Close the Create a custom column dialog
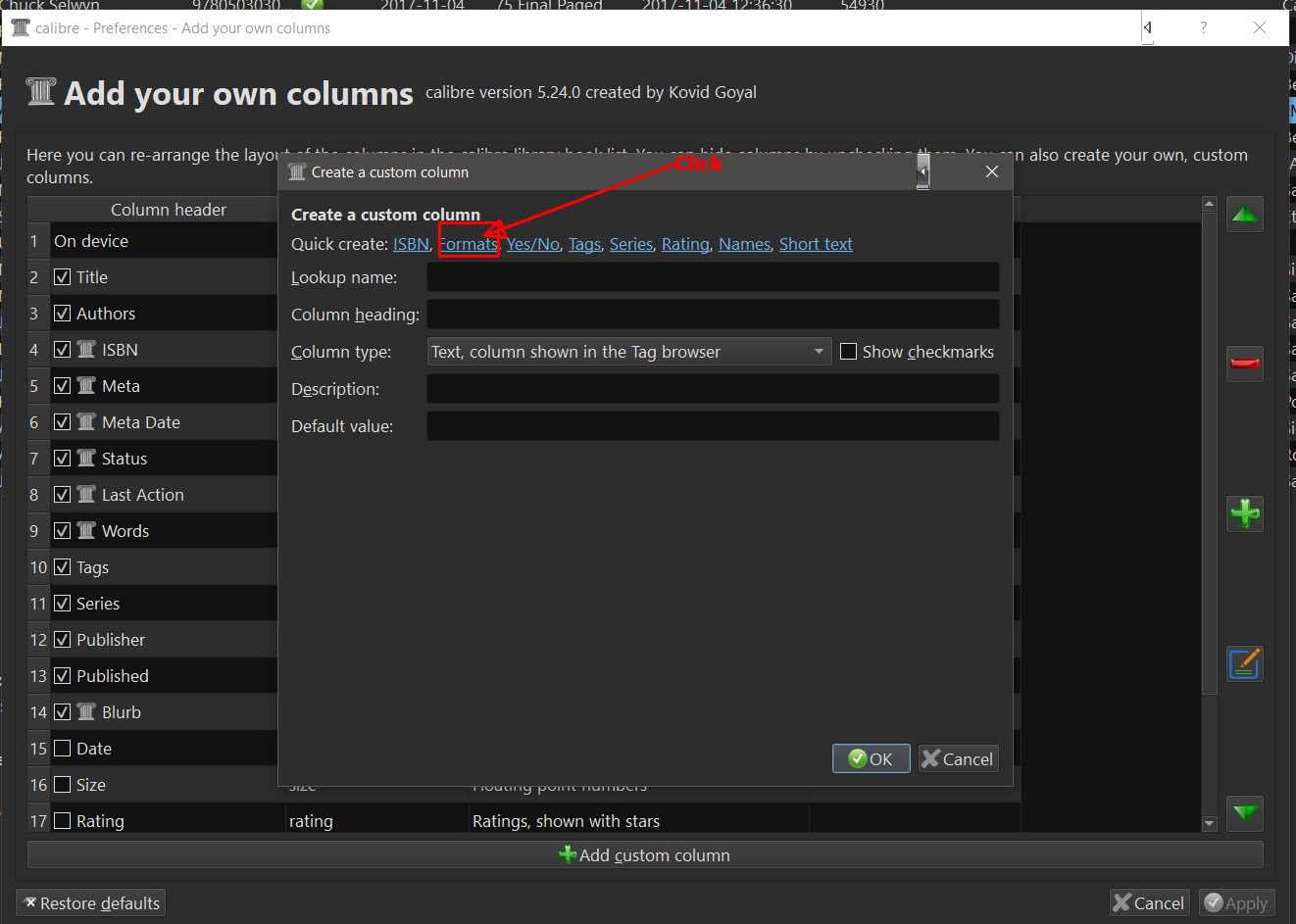The height and width of the screenshot is (924, 1296). (992, 171)
